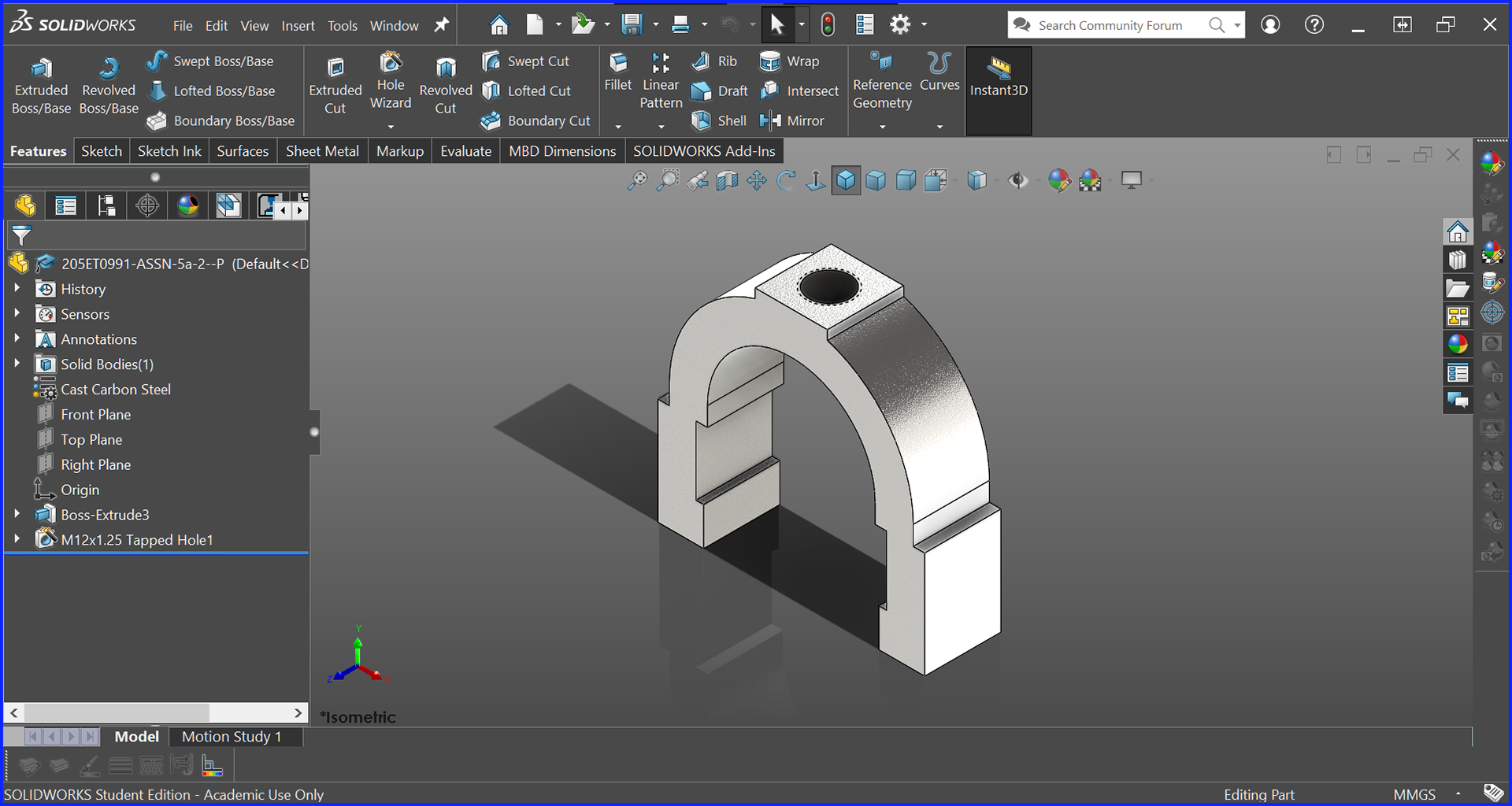Click the feature tree filter icon
Image resolution: width=1512 pixels, height=806 pixels.
coord(21,235)
